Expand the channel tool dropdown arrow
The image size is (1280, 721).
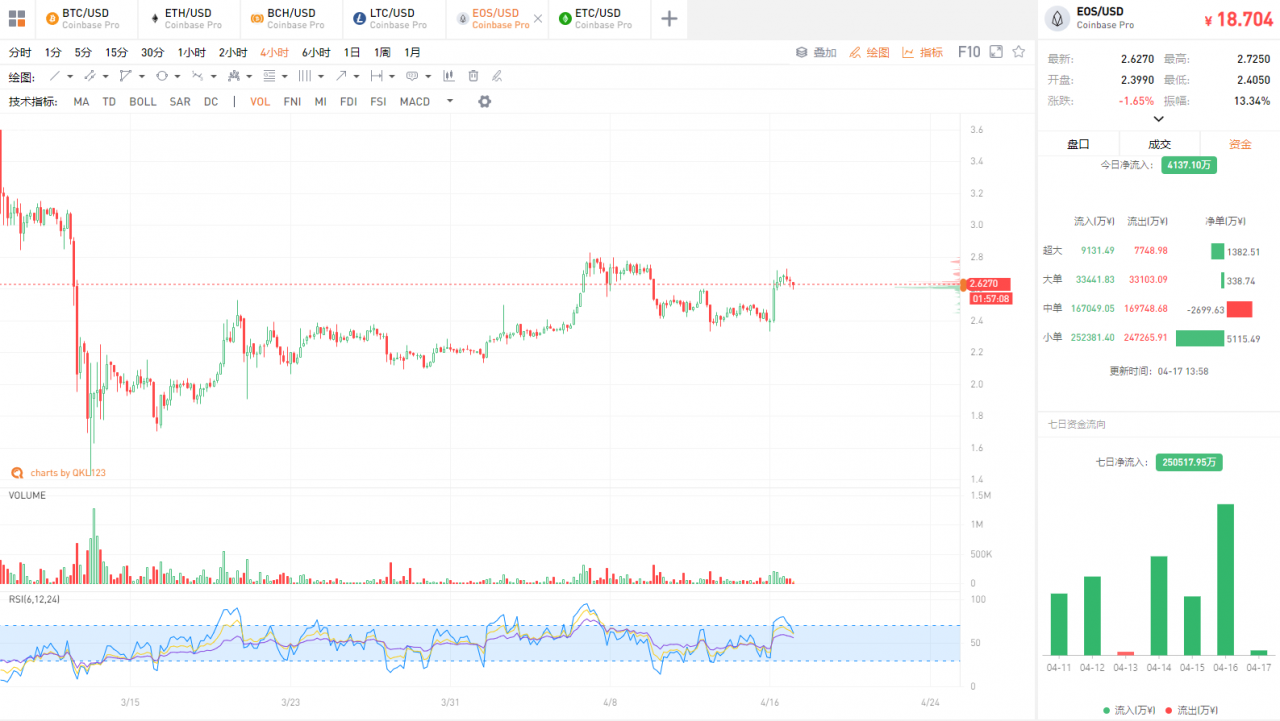(x=106, y=76)
